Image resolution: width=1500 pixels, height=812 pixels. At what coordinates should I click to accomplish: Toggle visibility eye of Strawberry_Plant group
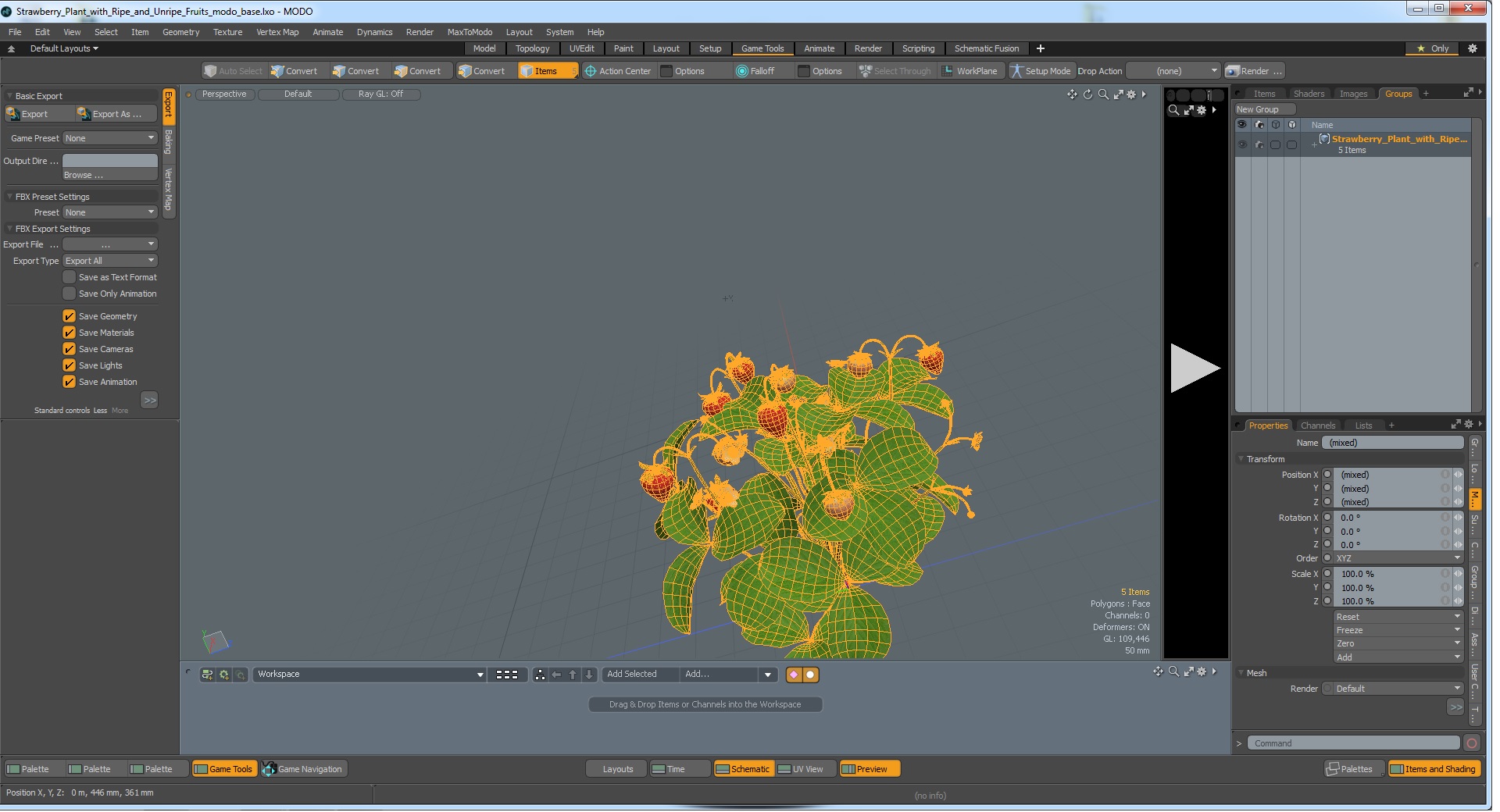[x=1242, y=144]
